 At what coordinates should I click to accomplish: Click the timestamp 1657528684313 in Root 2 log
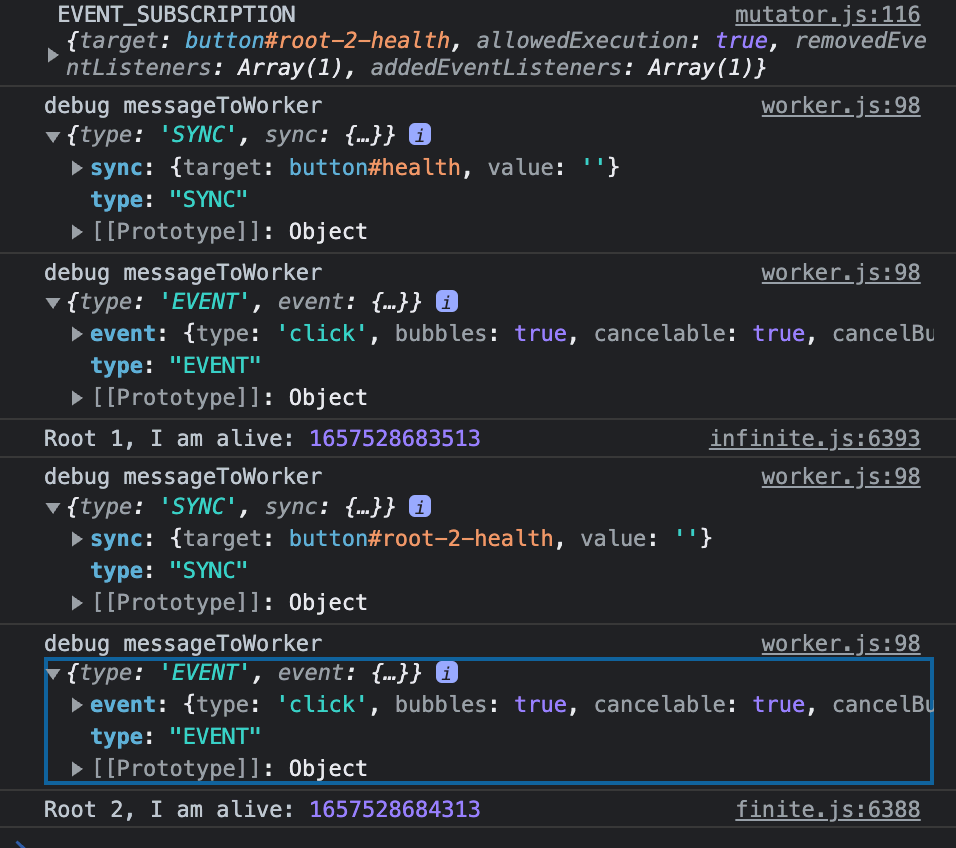[x=395, y=809]
